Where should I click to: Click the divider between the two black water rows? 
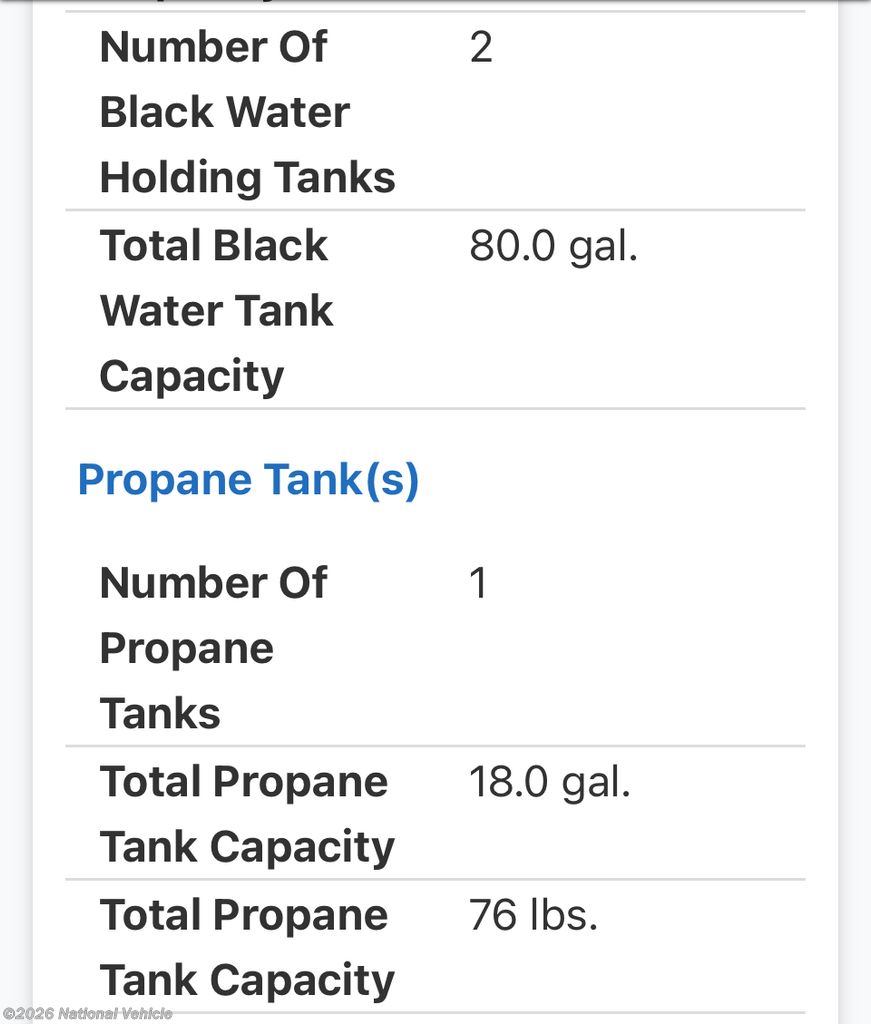point(435,210)
